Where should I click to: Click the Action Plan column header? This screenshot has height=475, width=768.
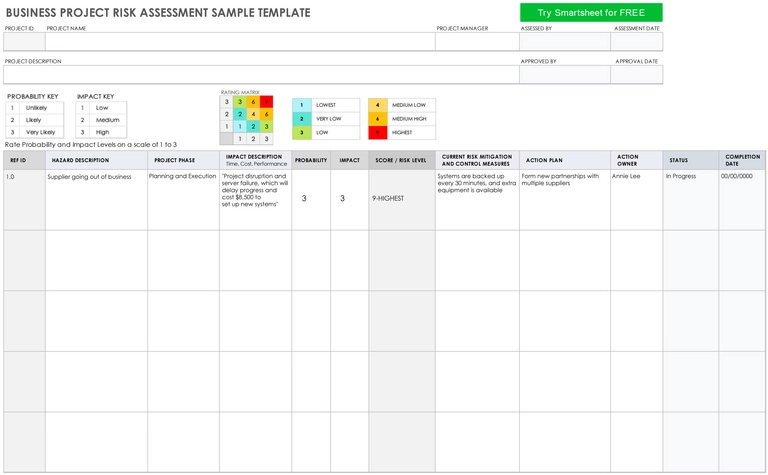click(x=565, y=160)
